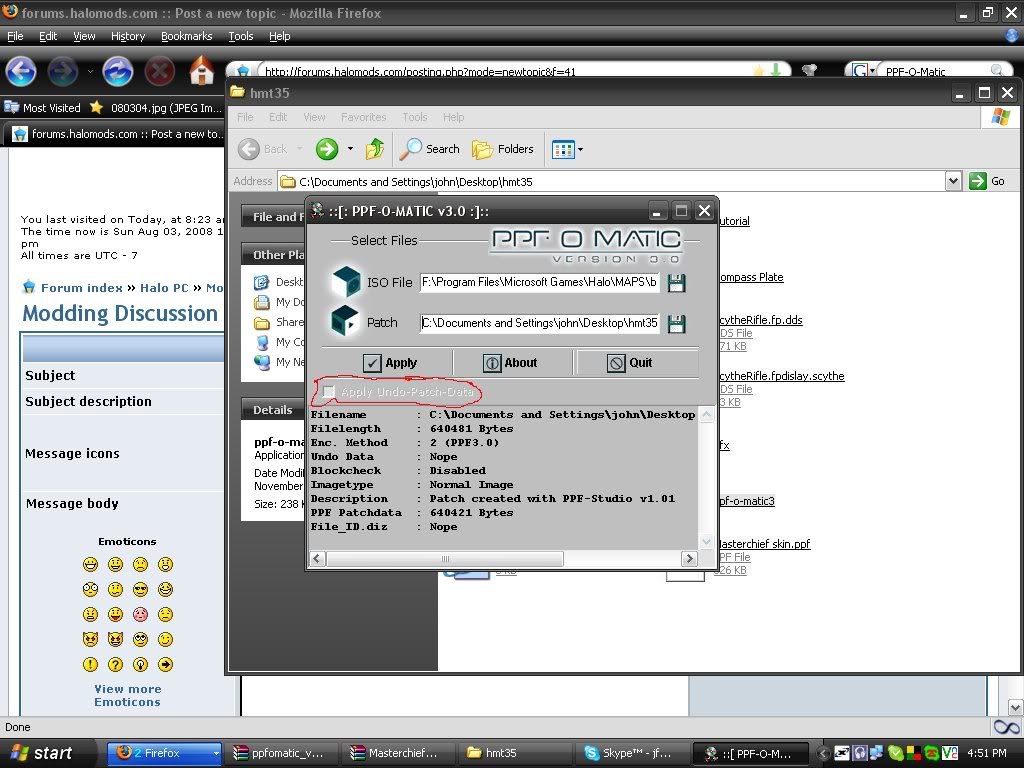Open the Firefox Tools menu
Screen dimensions: 1024x768
240,36
